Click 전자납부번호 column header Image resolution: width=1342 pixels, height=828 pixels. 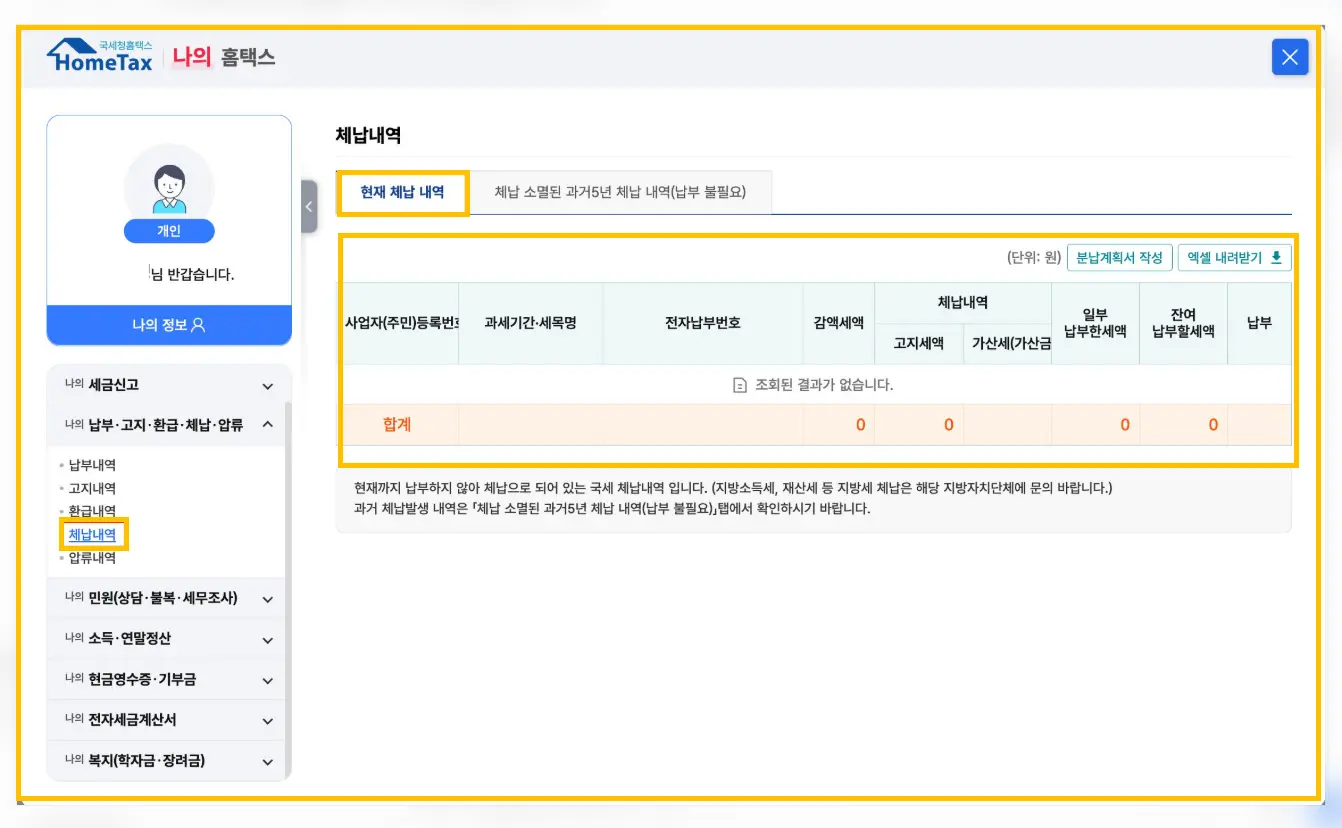pos(703,324)
